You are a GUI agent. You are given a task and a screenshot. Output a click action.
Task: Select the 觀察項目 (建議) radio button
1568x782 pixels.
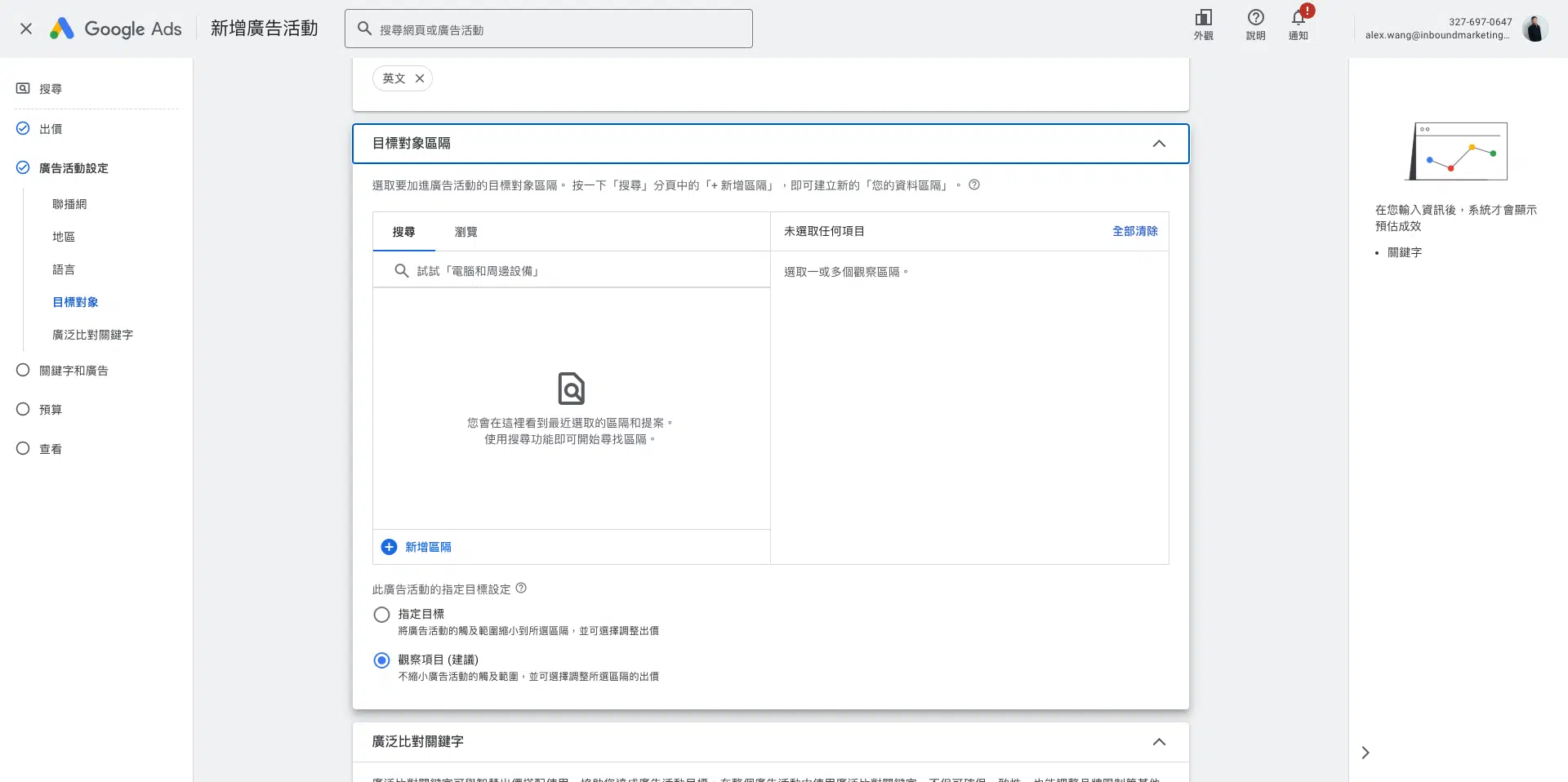[381, 660]
